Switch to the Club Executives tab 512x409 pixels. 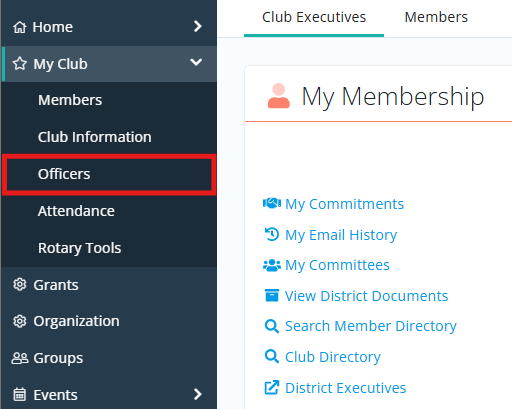pos(314,17)
